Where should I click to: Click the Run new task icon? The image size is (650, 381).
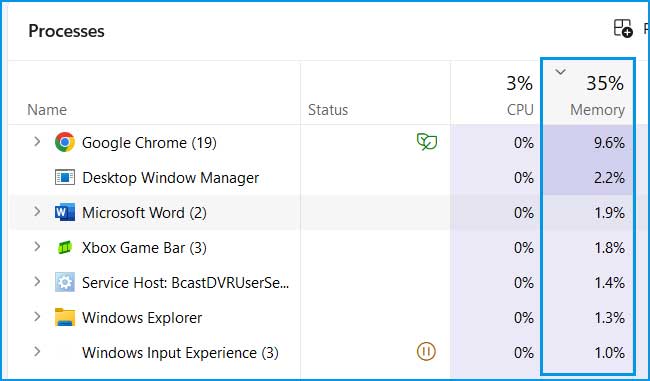(x=623, y=28)
